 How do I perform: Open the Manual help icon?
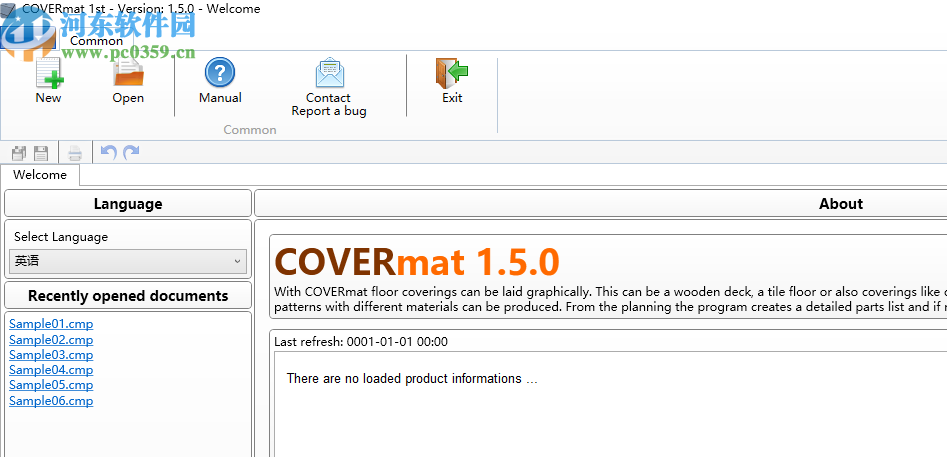[x=220, y=73]
